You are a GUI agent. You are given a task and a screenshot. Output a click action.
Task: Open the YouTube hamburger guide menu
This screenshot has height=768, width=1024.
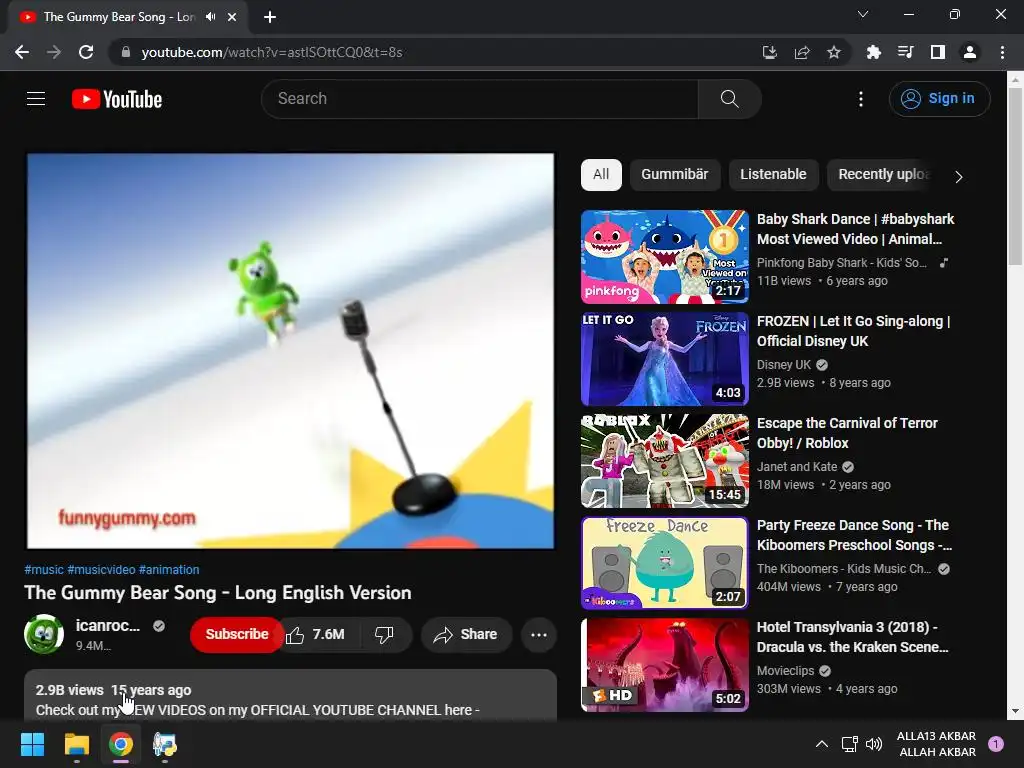36,99
